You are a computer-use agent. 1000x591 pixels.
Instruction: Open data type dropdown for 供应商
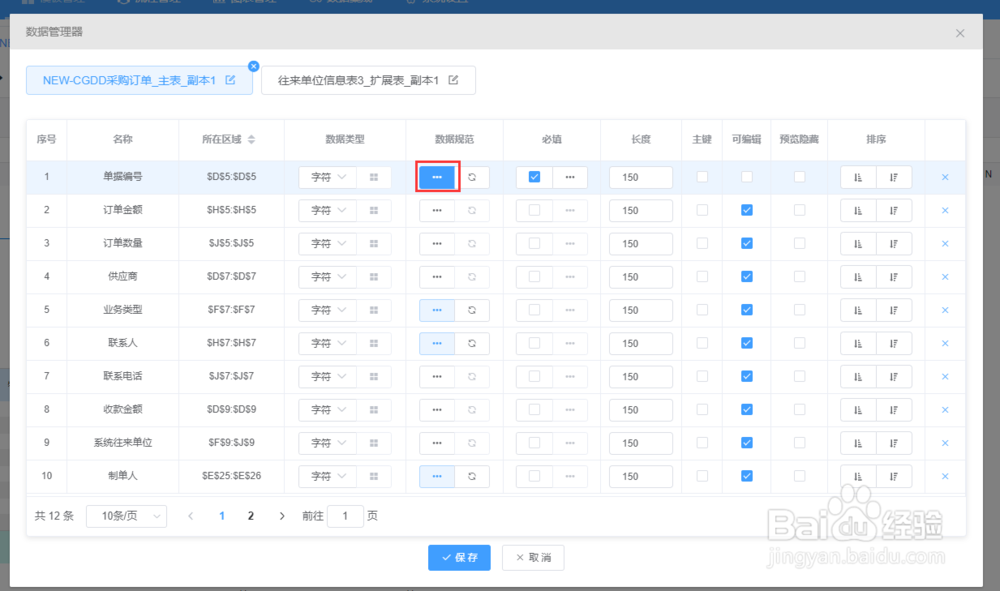tap(328, 277)
